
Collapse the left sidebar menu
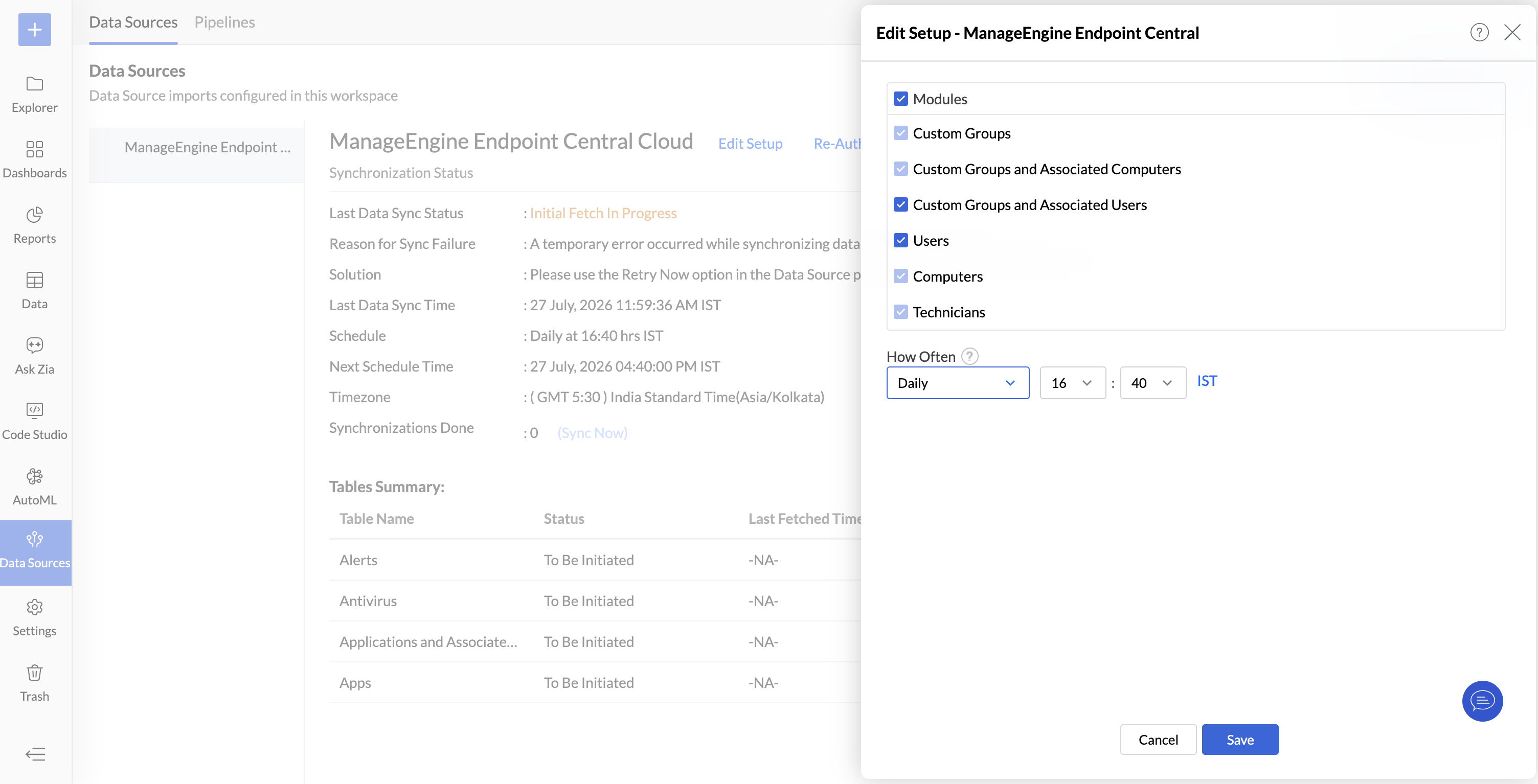[x=35, y=754]
